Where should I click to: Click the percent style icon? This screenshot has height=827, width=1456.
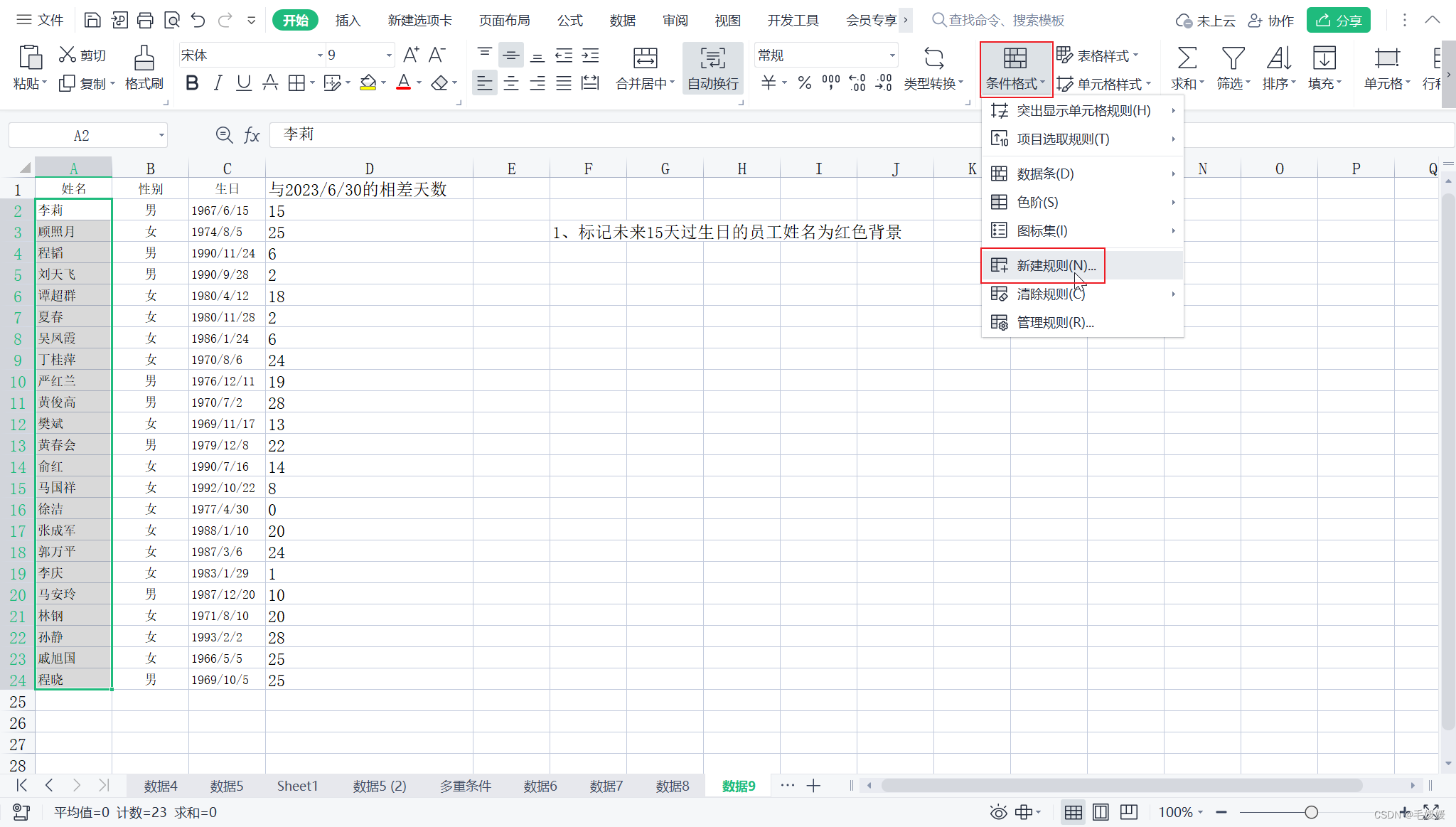[x=804, y=83]
